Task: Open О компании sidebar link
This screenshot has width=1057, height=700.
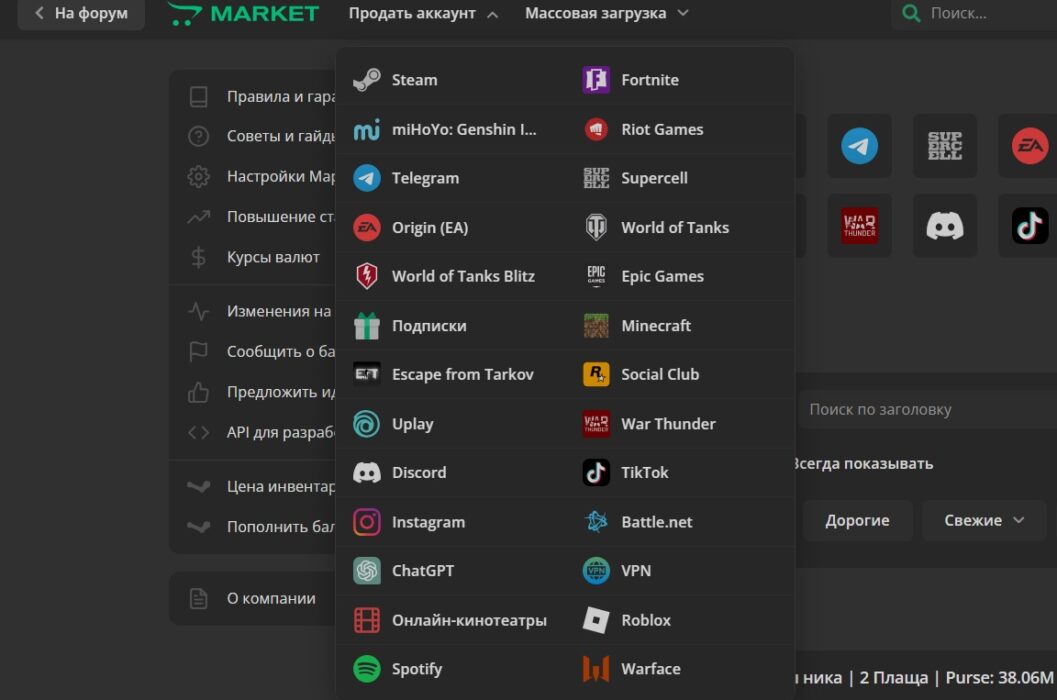Action: point(253,598)
